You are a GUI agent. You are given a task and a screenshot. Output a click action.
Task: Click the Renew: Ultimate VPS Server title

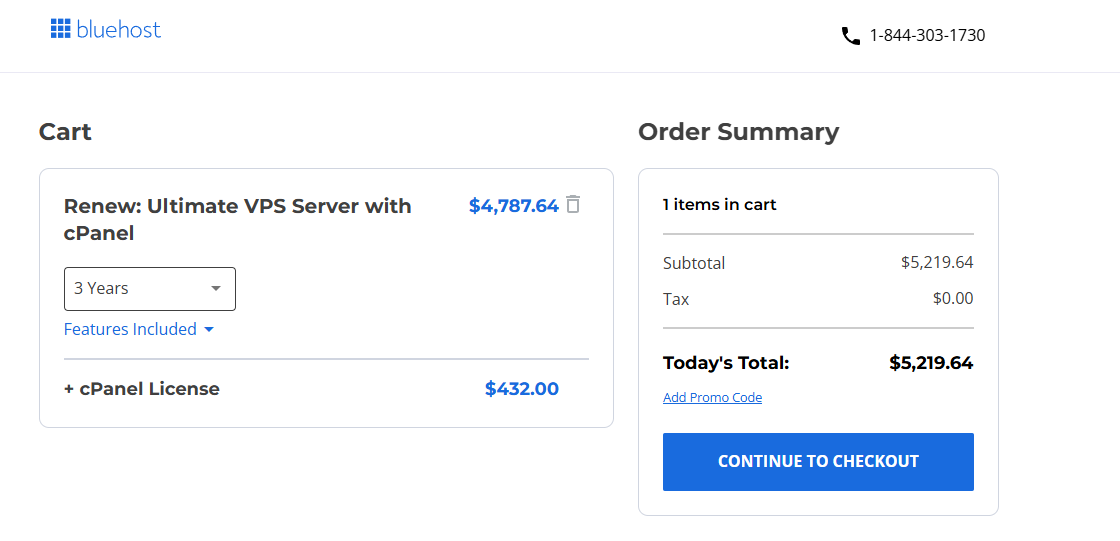click(x=237, y=219)
